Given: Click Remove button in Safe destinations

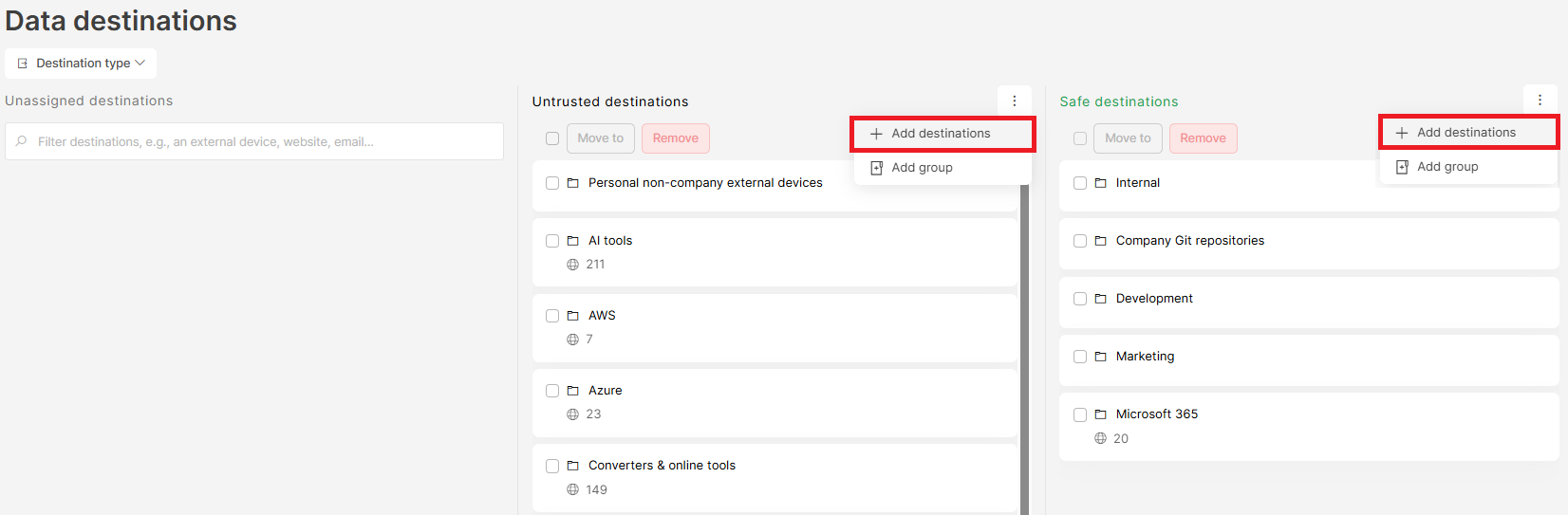Looking at the screenshot, I should coord(1203,138).
